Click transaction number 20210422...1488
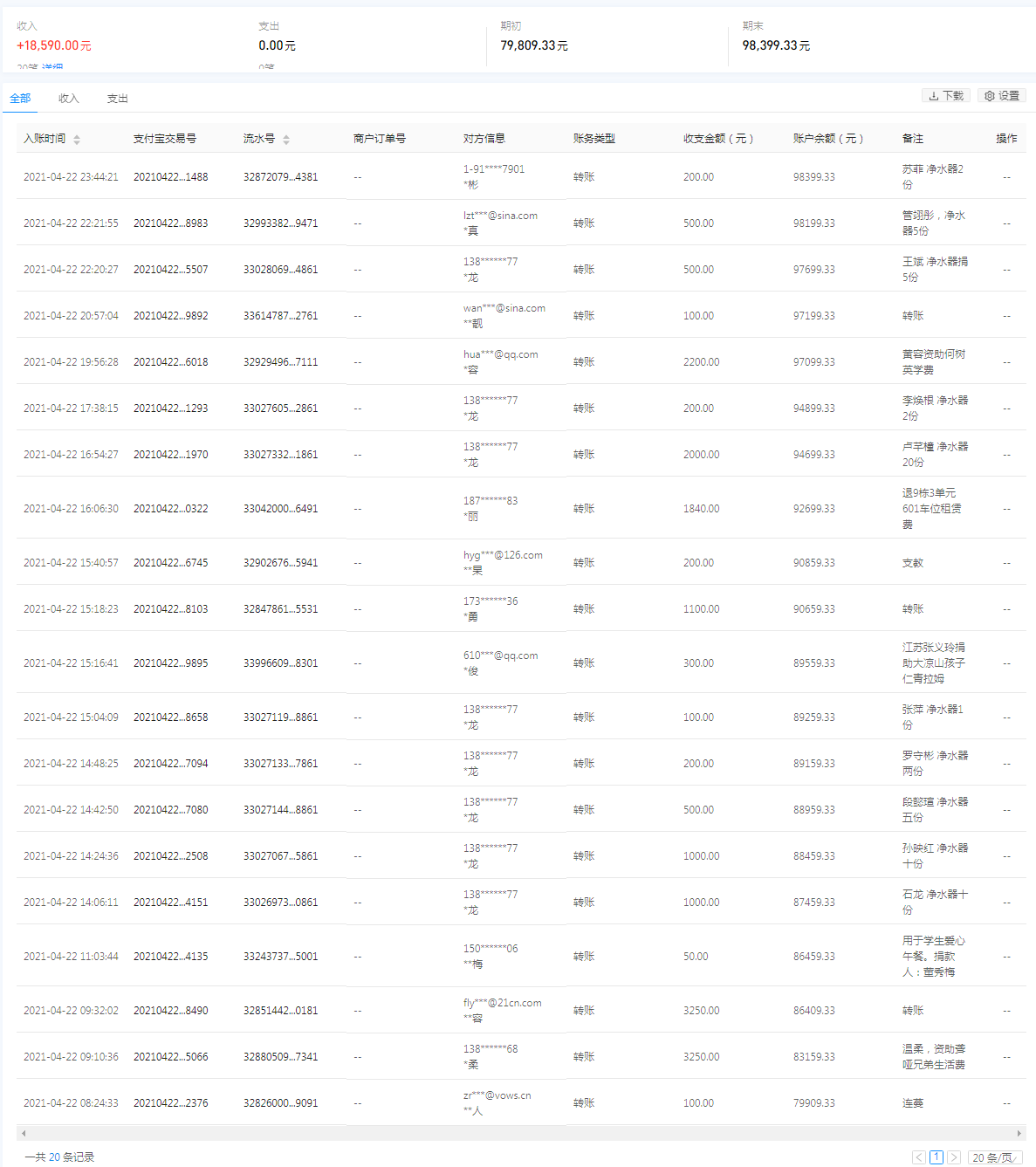Image resolution: width=1036 pixels, height=1167 pixels. pos(171,177)
